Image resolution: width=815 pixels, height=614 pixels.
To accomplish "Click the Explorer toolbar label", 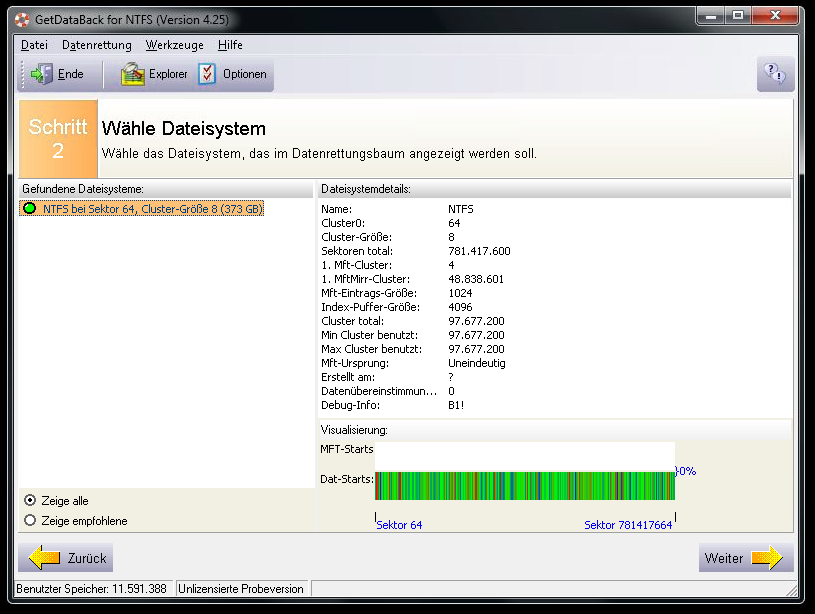I will (x=168, y=74).
